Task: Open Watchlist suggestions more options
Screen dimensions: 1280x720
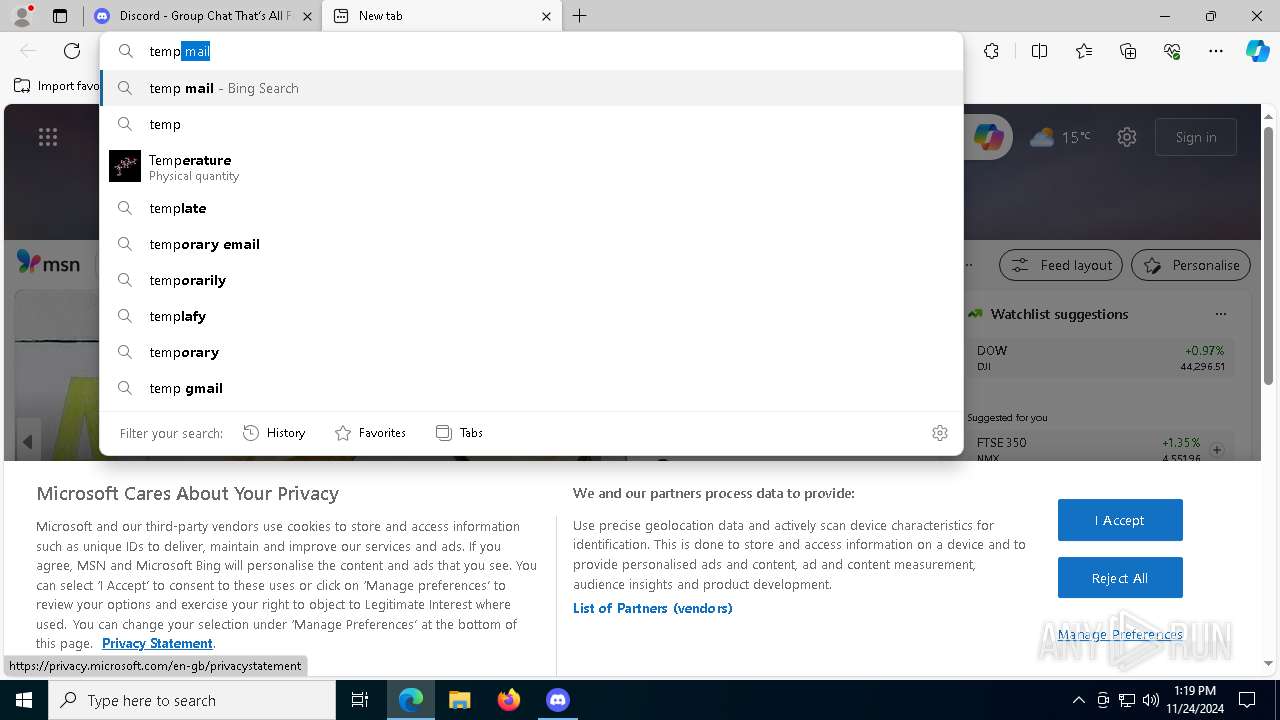Action: click(x=1220, y=314)
